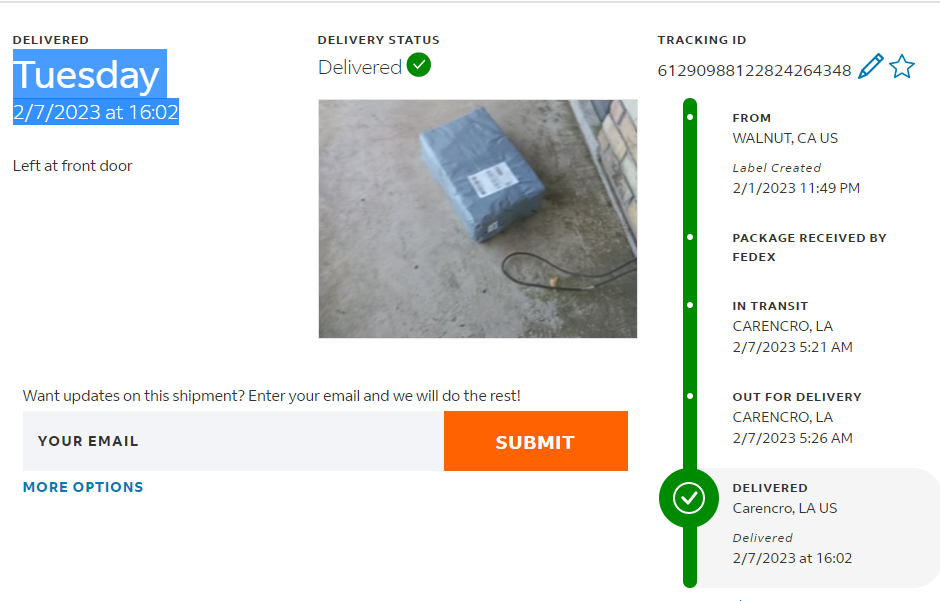Click the star favorite icon
The width and height of the screenshot is (940, 601).
click(902, 67)
